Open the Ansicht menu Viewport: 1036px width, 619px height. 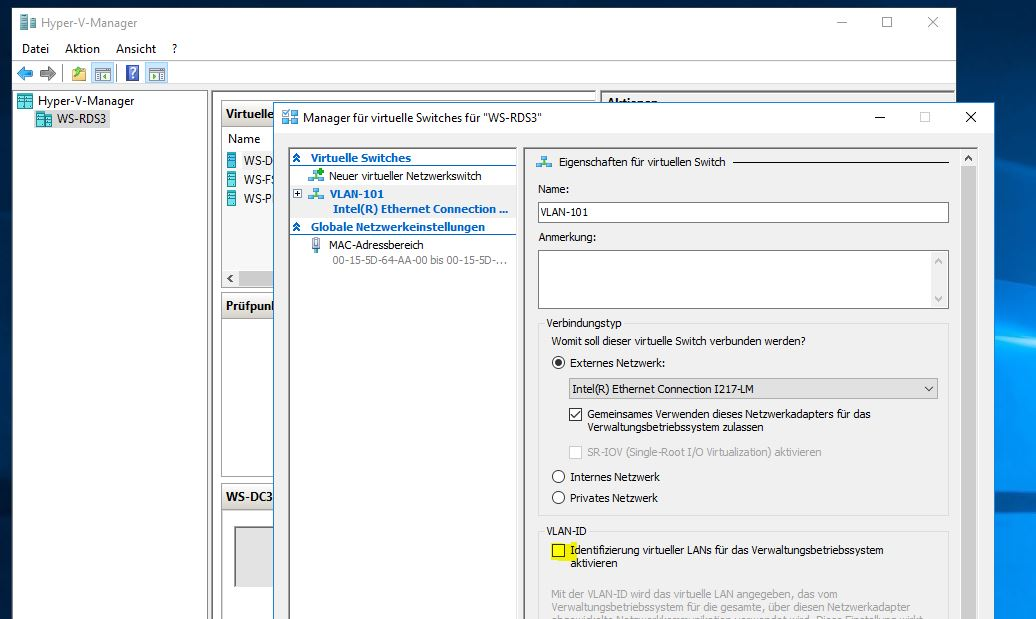[x=135, y=49]
